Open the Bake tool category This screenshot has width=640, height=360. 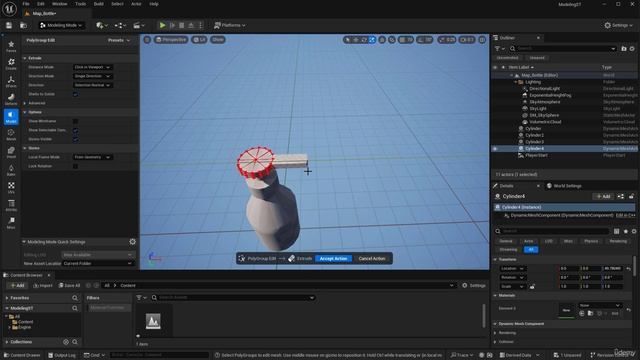[x=11, y=170]
